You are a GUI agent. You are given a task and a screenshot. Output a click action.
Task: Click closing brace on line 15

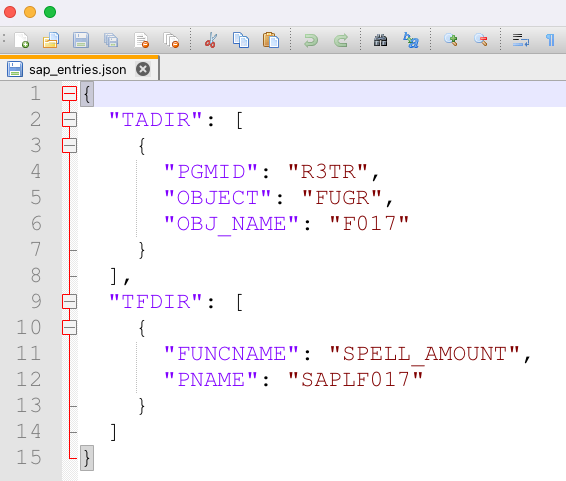point(87,458)
